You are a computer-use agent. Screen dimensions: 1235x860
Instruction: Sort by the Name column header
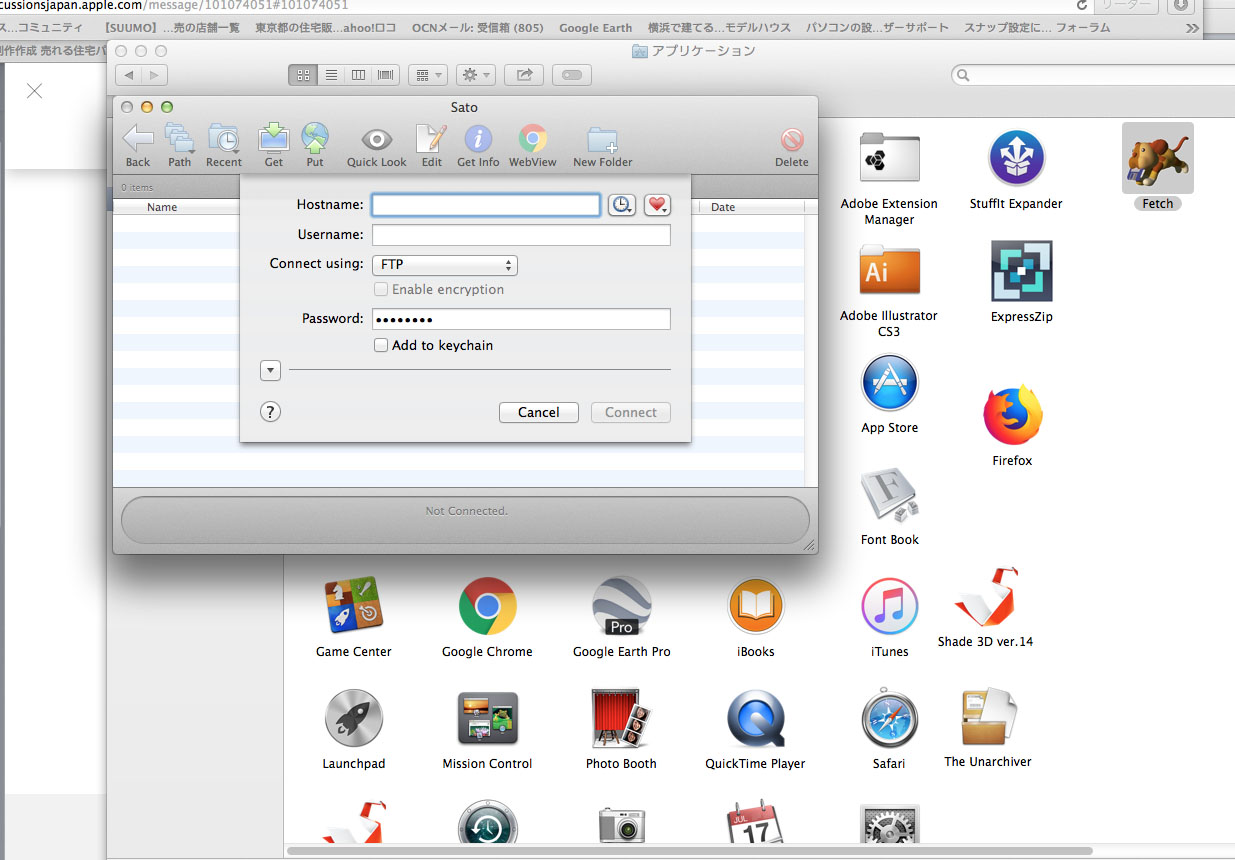[162, 207]
